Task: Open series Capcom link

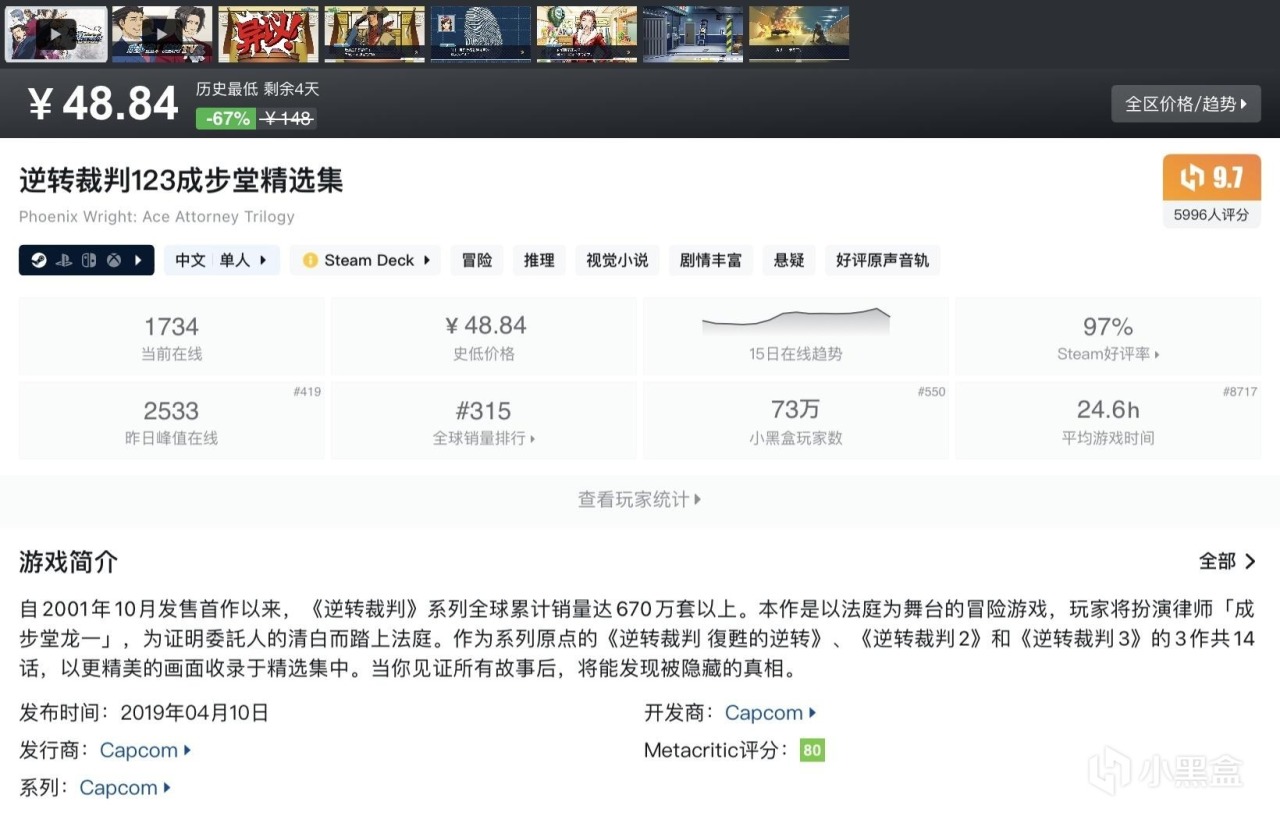Action: tap(125, 788)
